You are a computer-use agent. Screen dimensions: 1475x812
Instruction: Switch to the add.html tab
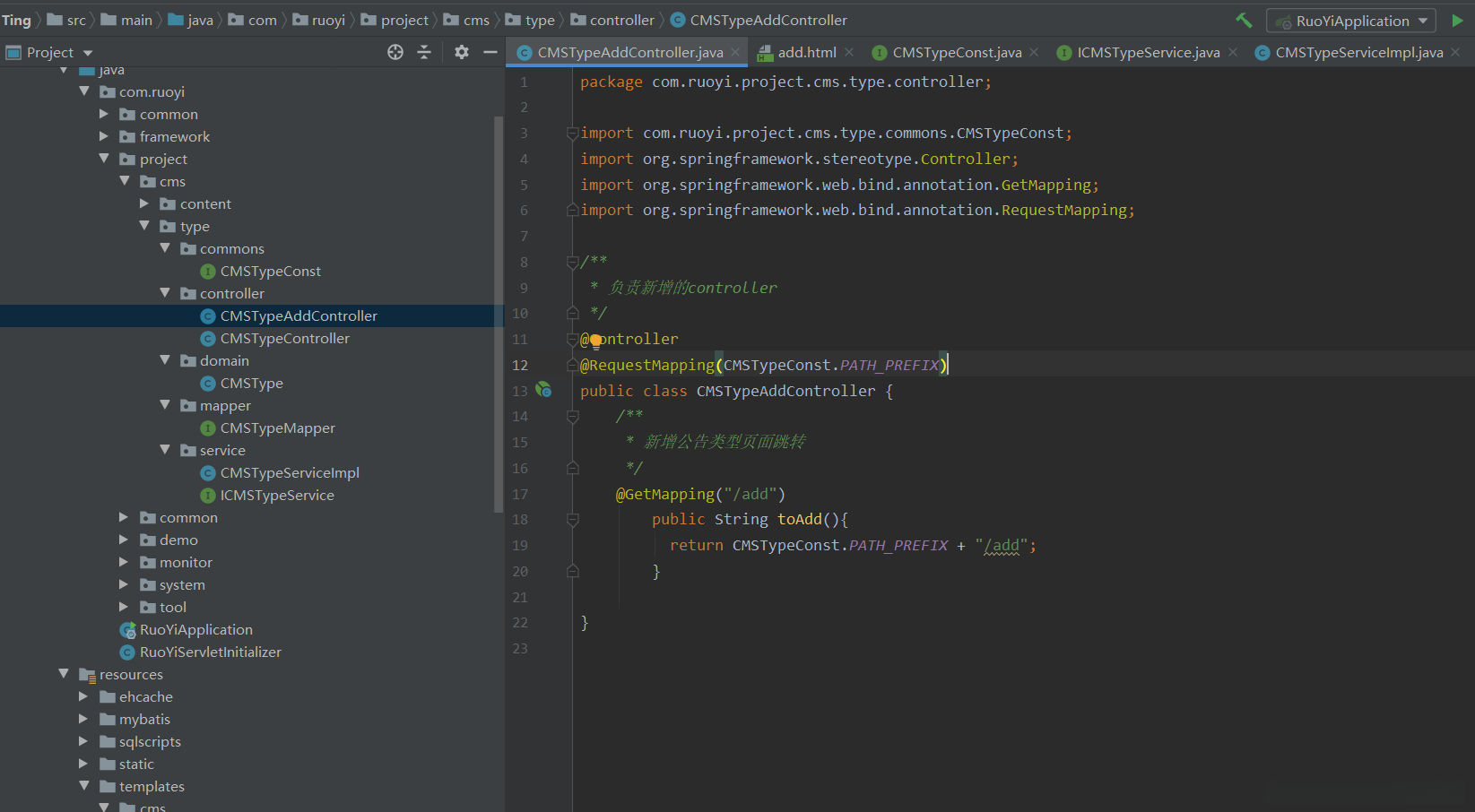[x=806, y=52]
